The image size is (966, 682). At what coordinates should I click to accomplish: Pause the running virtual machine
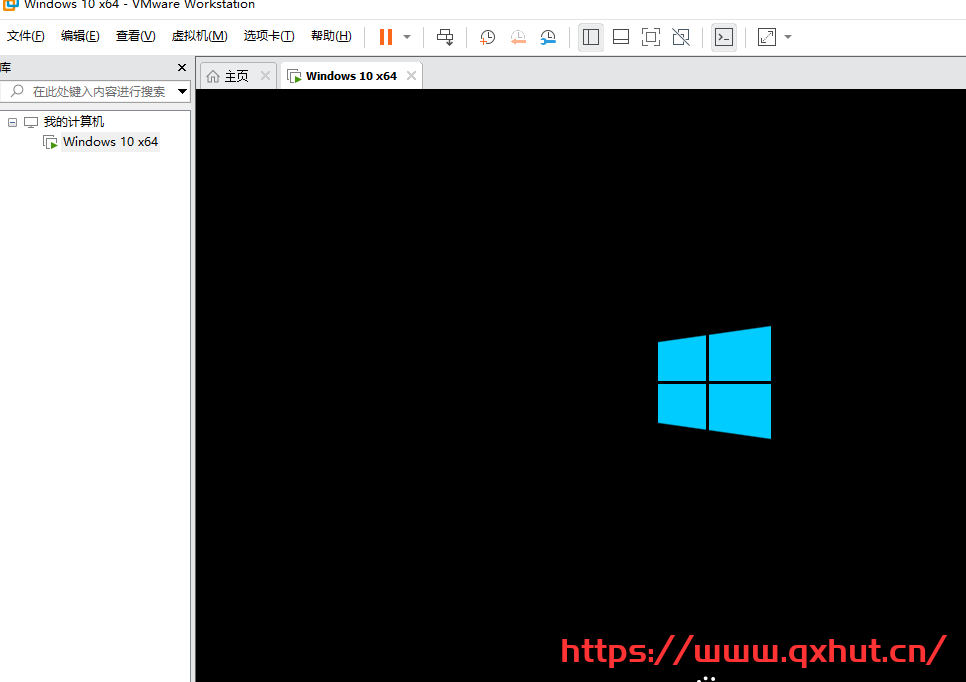tap(386, 37)
